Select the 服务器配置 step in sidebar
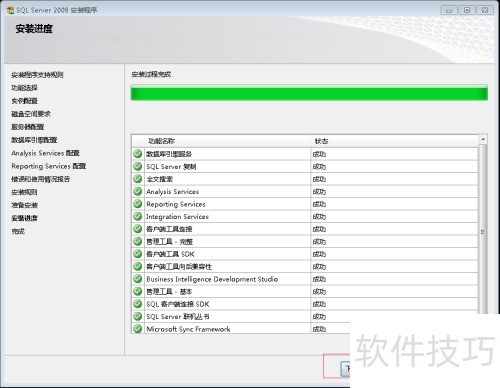This screenshot has height=388, width=500. [x=28, y=127]
